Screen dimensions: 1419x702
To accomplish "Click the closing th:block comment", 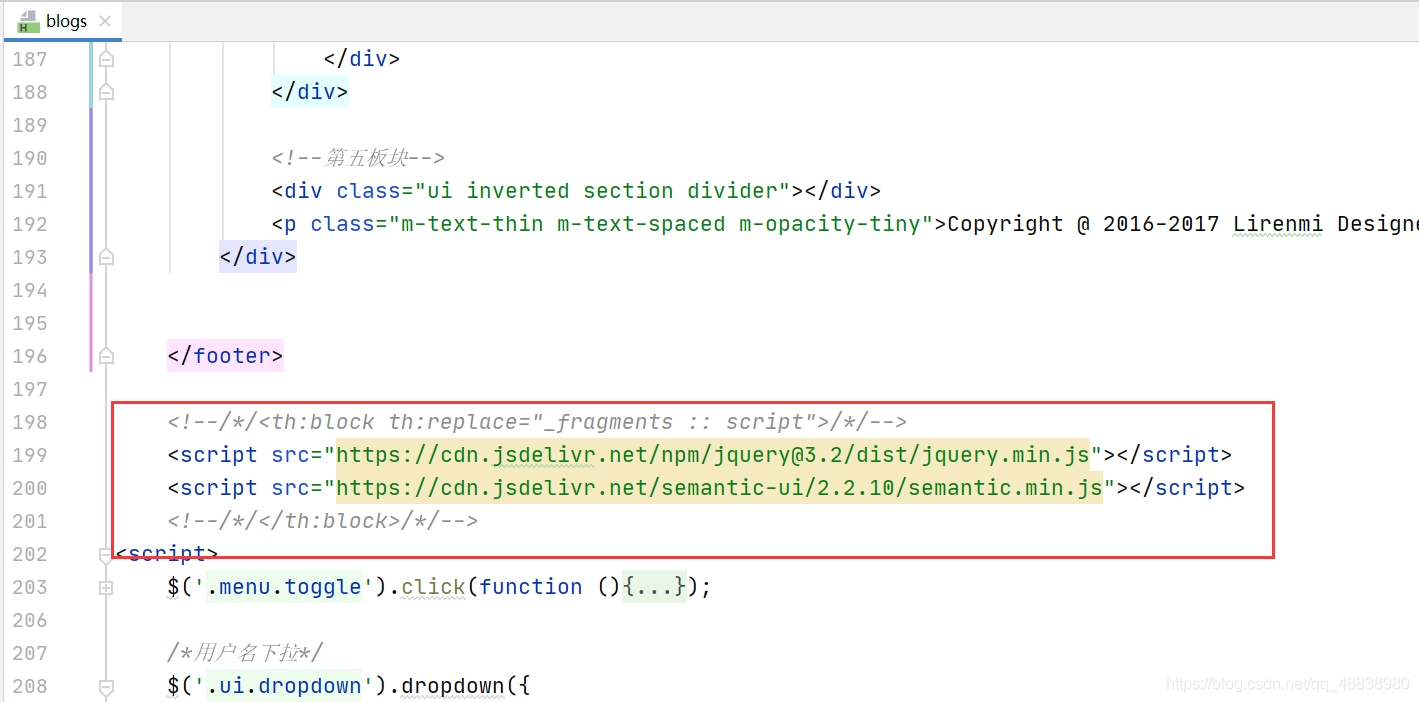I will coord(323,521).
